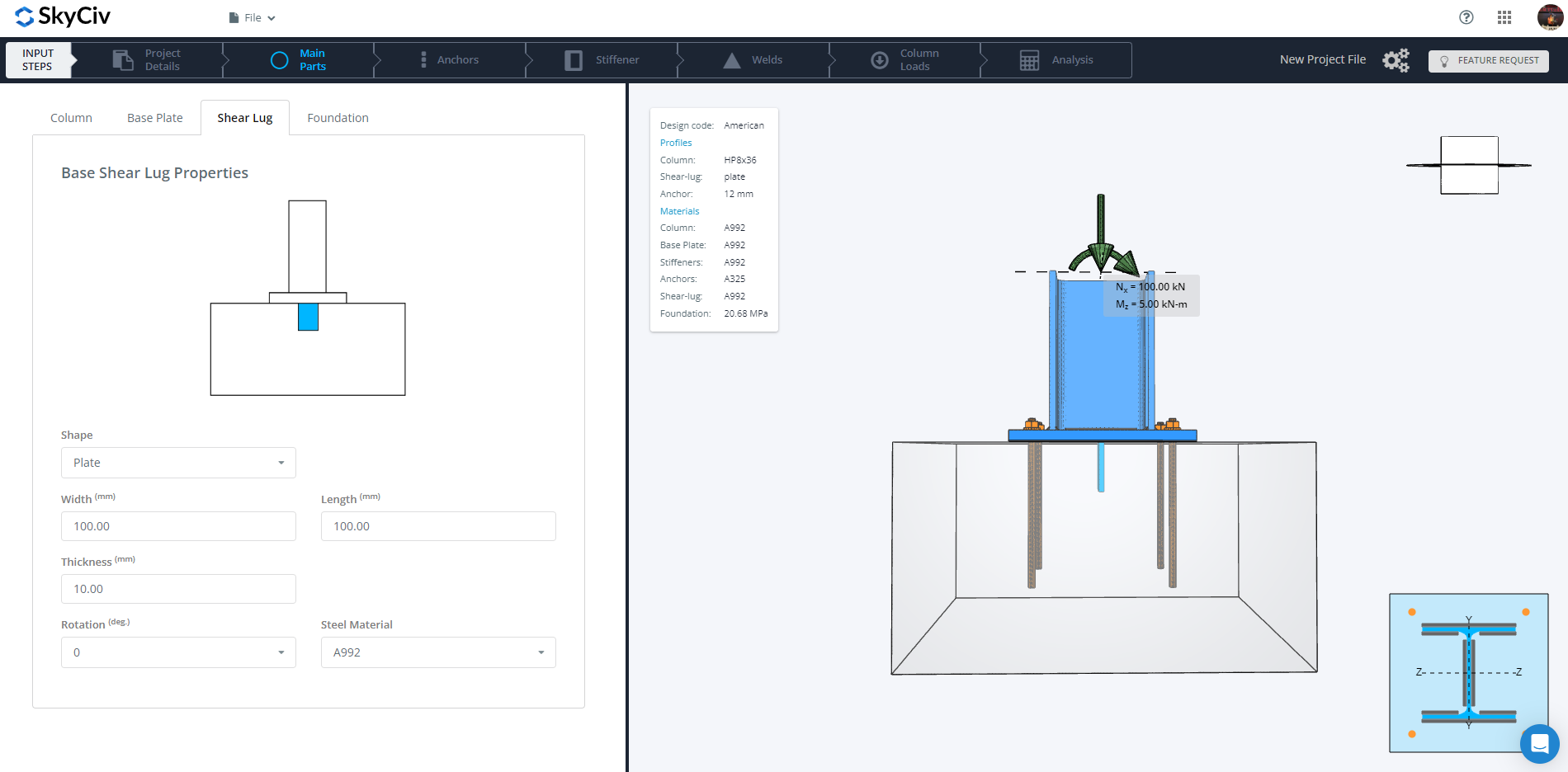Open the Analysis step
Screen dimensions: 1568x772
coord(1056,60)
